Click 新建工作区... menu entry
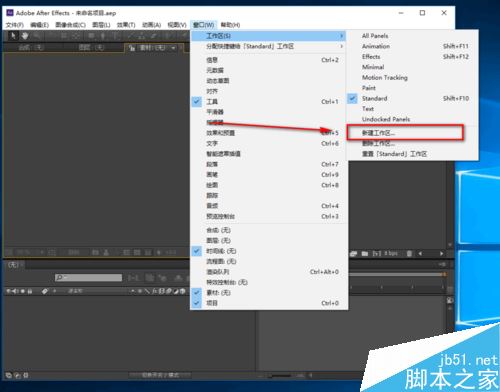This screenshot has width=500, height=392. 412,133
